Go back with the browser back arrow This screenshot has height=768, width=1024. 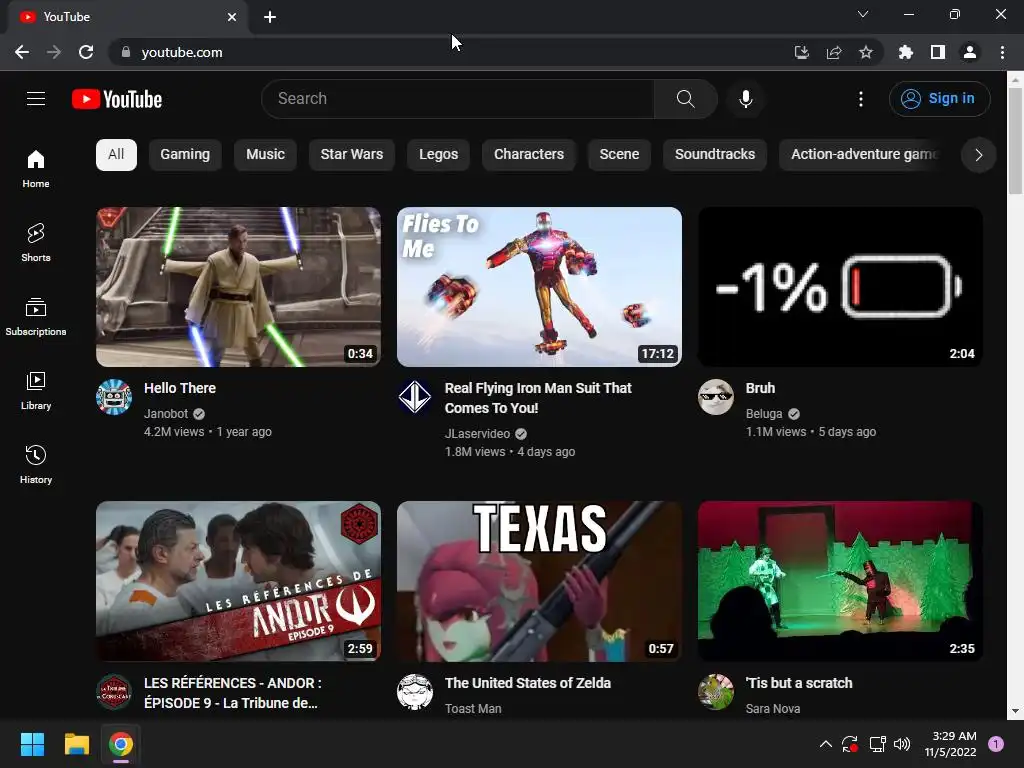click(x=22, y=52)
